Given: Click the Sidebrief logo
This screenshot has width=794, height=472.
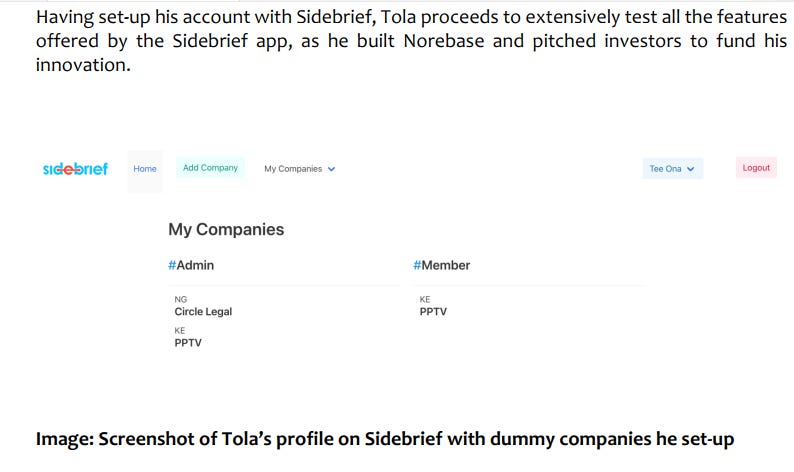Looking at the screenshot, I should (75, 169).
